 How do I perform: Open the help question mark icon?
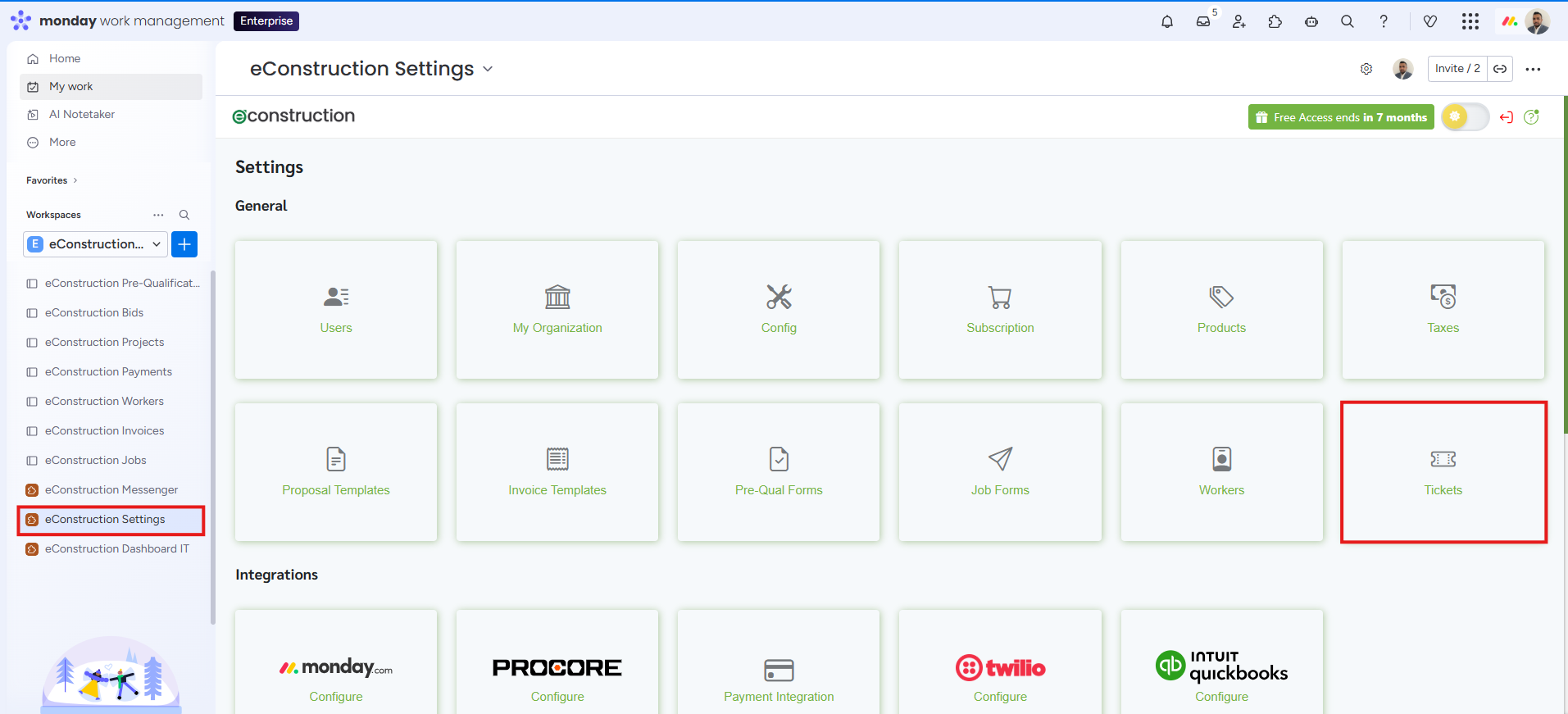(1384, 21)
